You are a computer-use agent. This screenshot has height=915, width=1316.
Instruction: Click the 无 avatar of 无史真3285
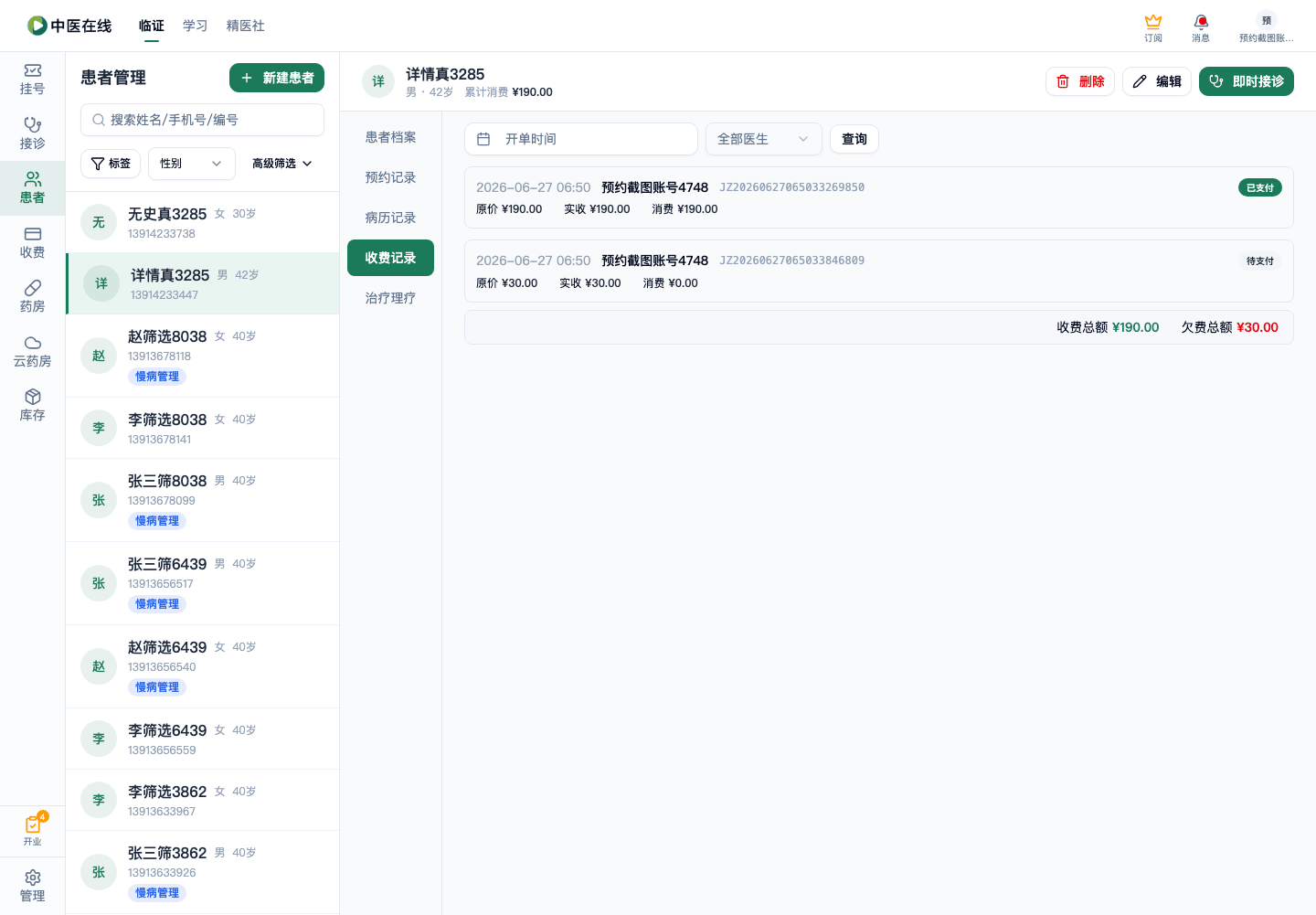click(99, 222)
